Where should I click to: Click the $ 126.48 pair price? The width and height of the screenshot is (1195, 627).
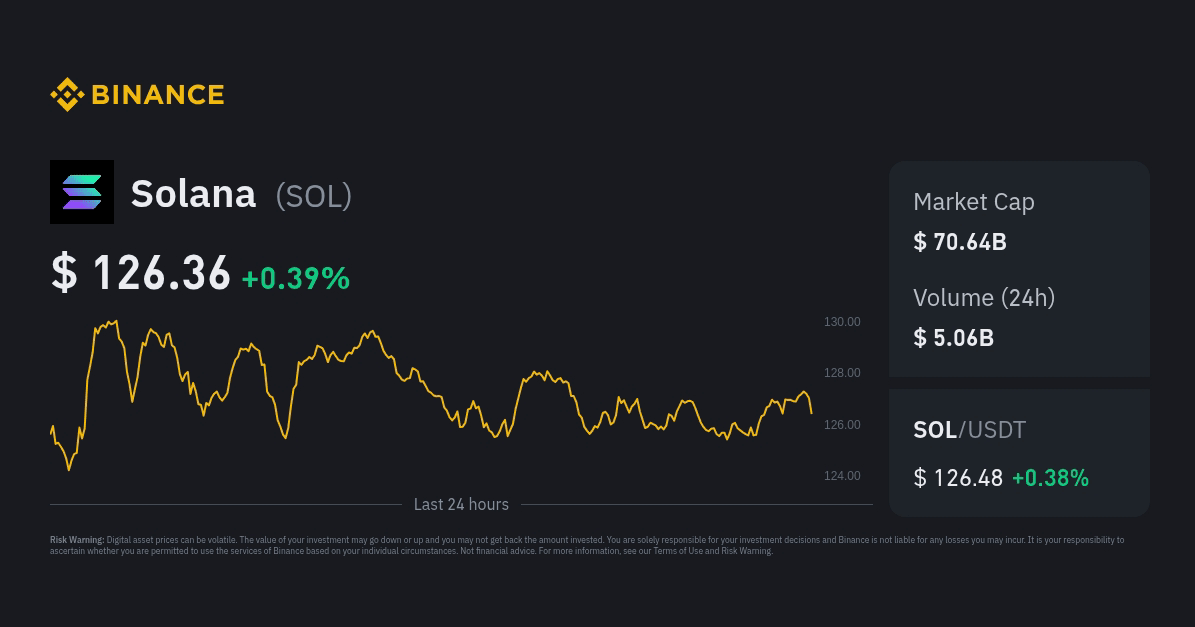(958, 478)
